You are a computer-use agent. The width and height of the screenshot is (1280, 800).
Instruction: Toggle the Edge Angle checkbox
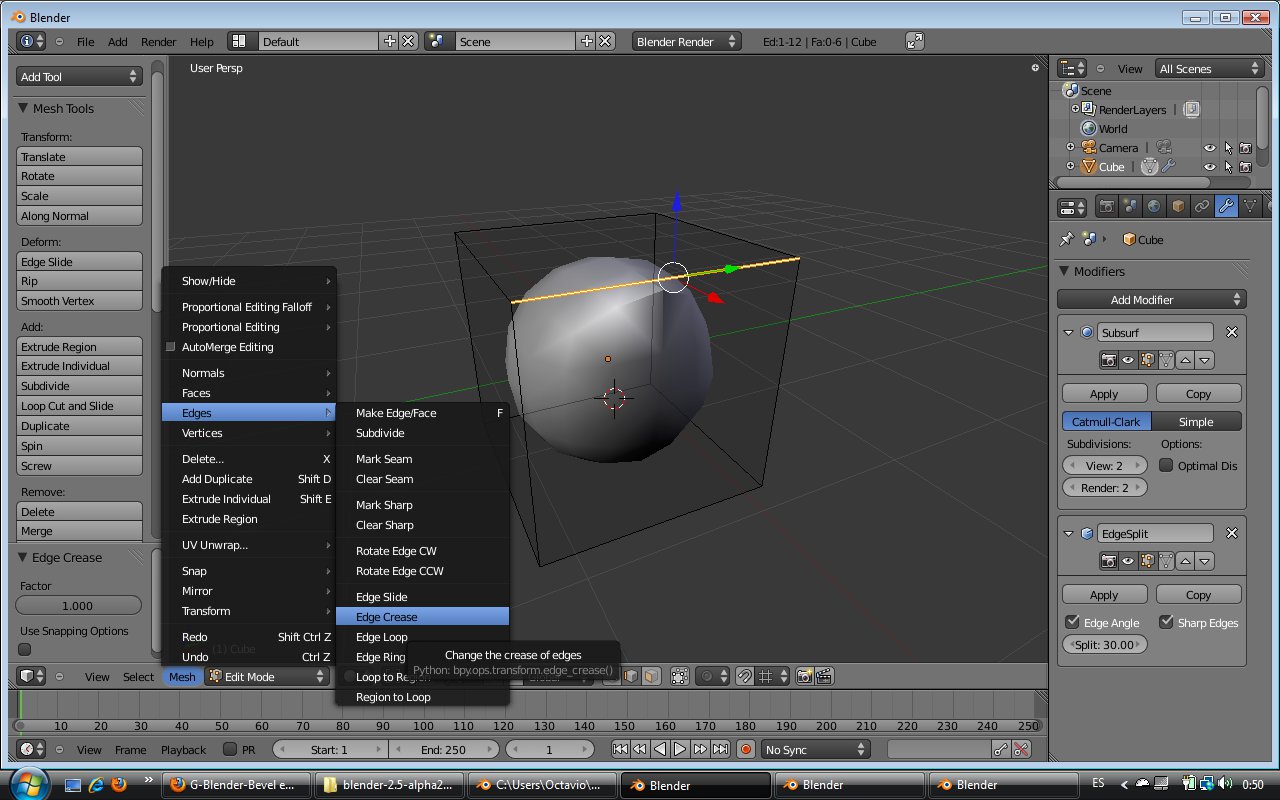coord(1073,622)
